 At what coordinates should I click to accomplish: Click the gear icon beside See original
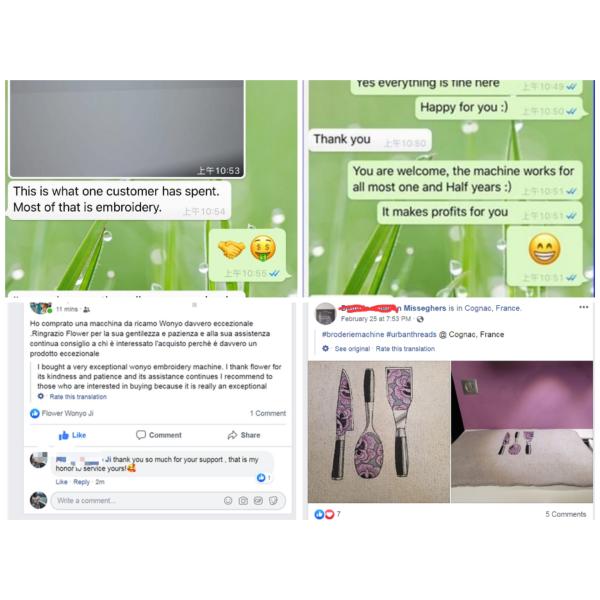point(326,349)
